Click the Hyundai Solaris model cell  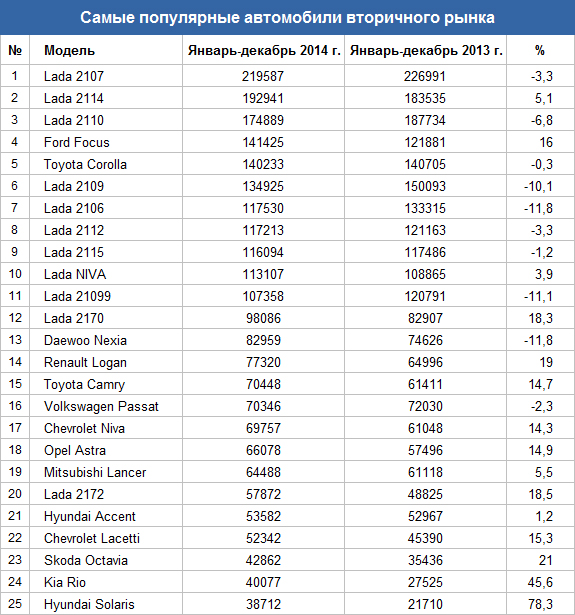pos(89,604)
